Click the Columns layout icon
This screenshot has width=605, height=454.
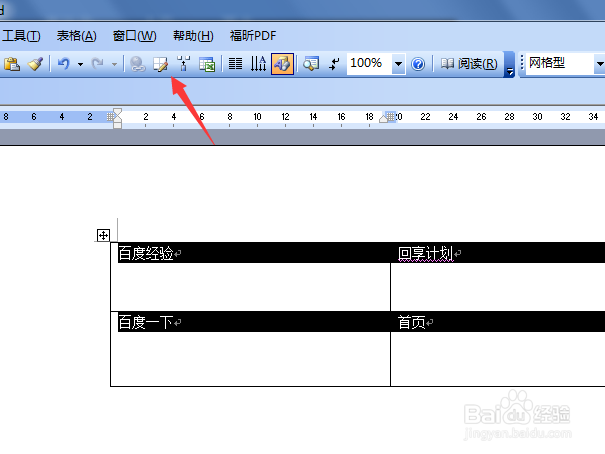click(235, 64)
